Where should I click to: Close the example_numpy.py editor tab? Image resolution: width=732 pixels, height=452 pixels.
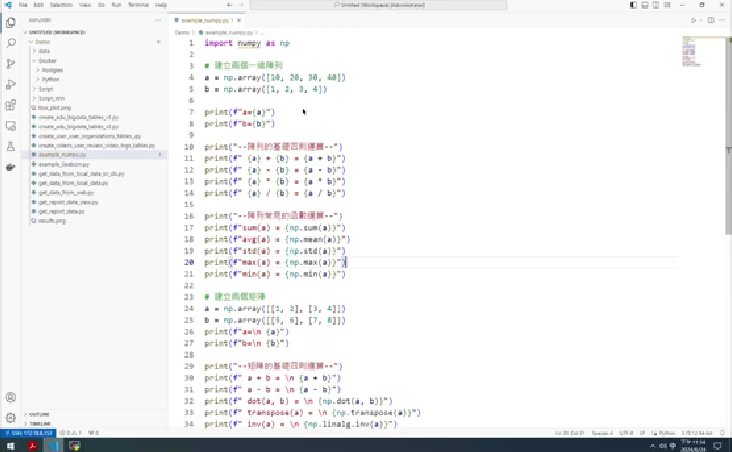[x=239, y=21]
